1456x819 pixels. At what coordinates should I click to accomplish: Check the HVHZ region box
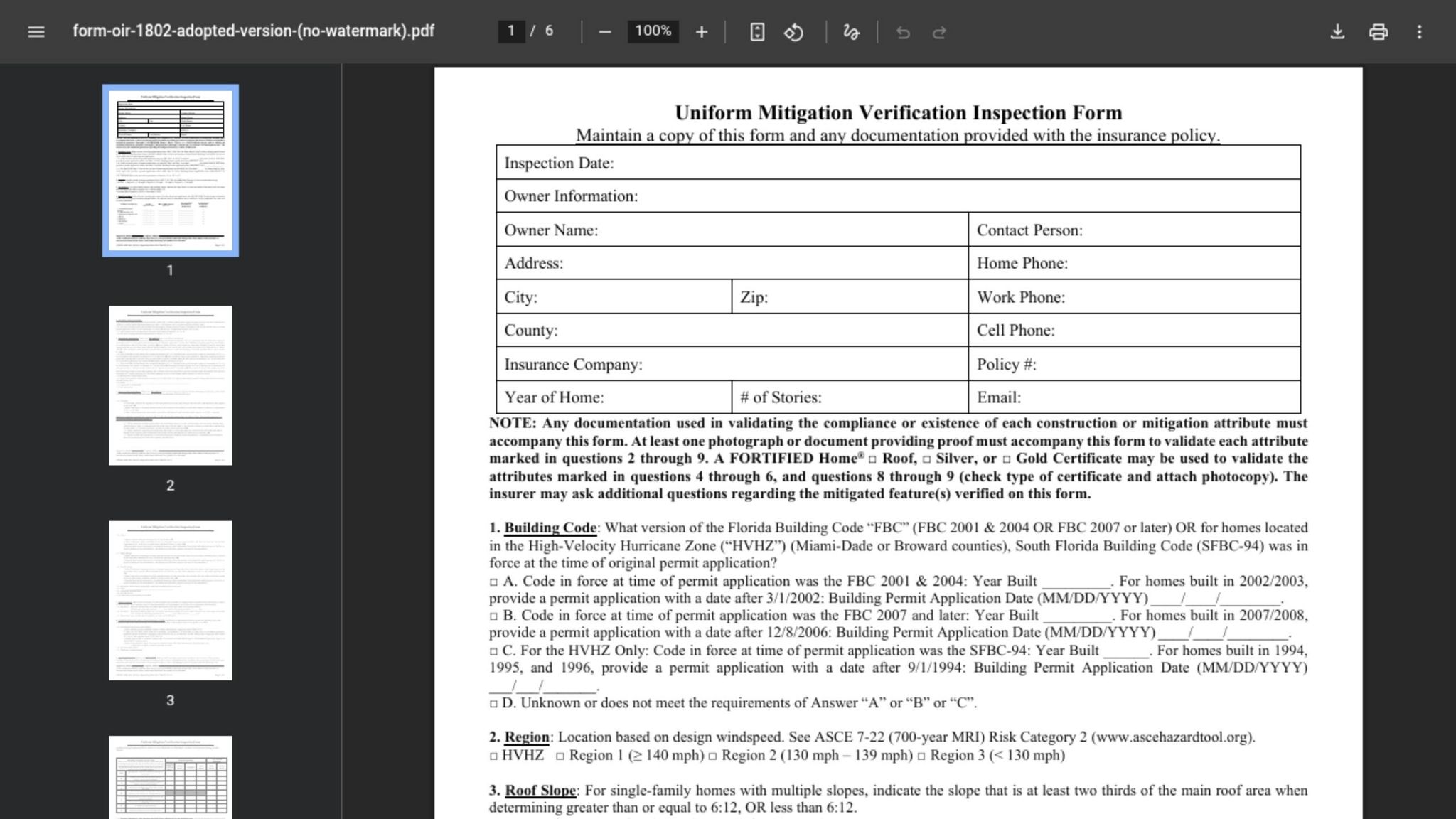[493, 756]
